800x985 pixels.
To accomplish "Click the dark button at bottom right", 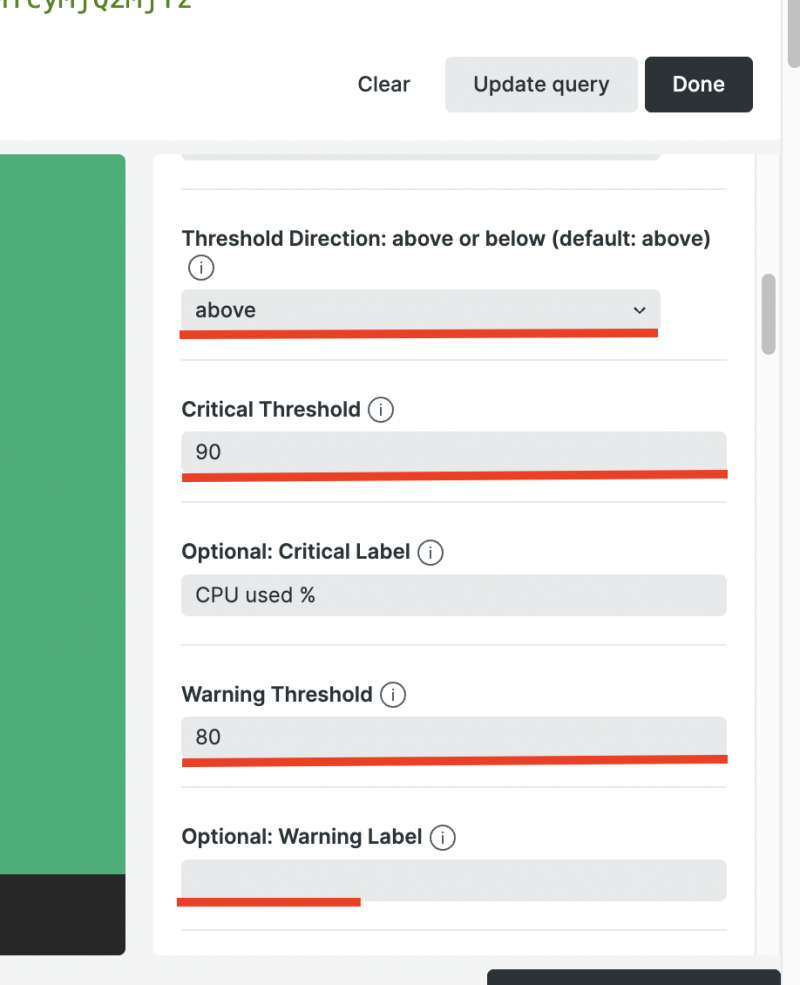I will 634,977.
